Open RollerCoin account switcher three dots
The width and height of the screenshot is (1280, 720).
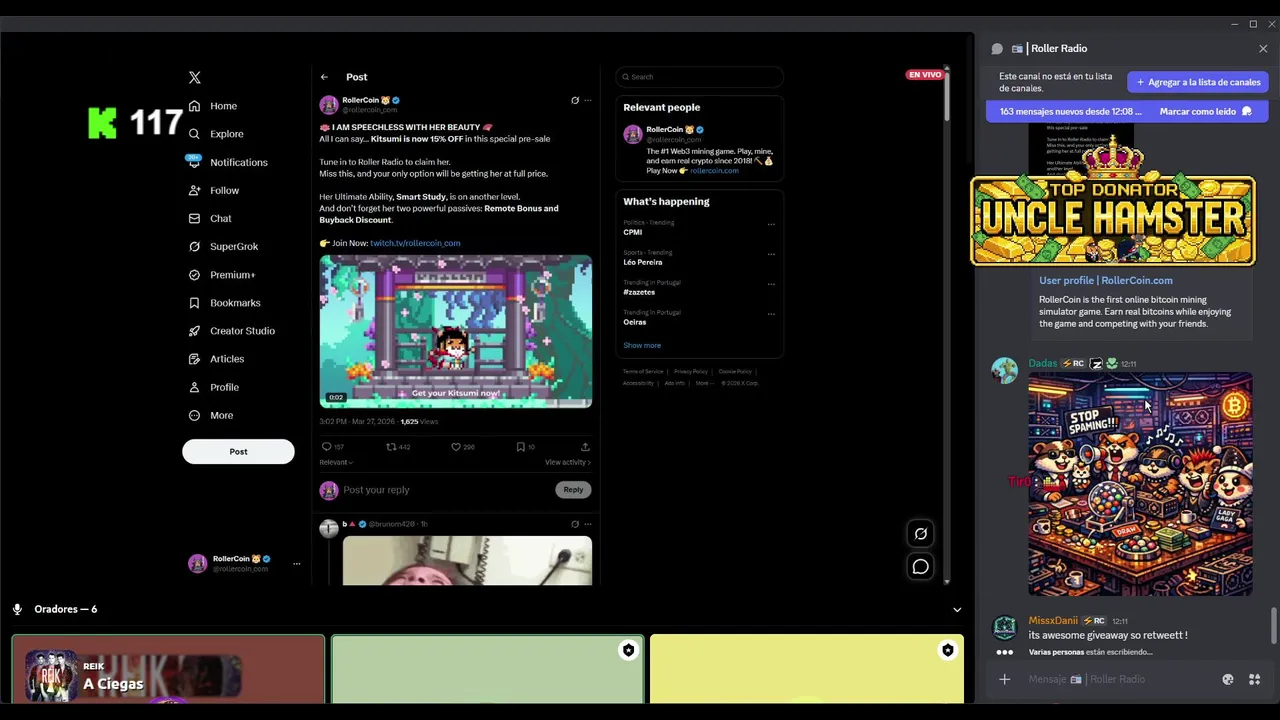(x=296, y=564)
